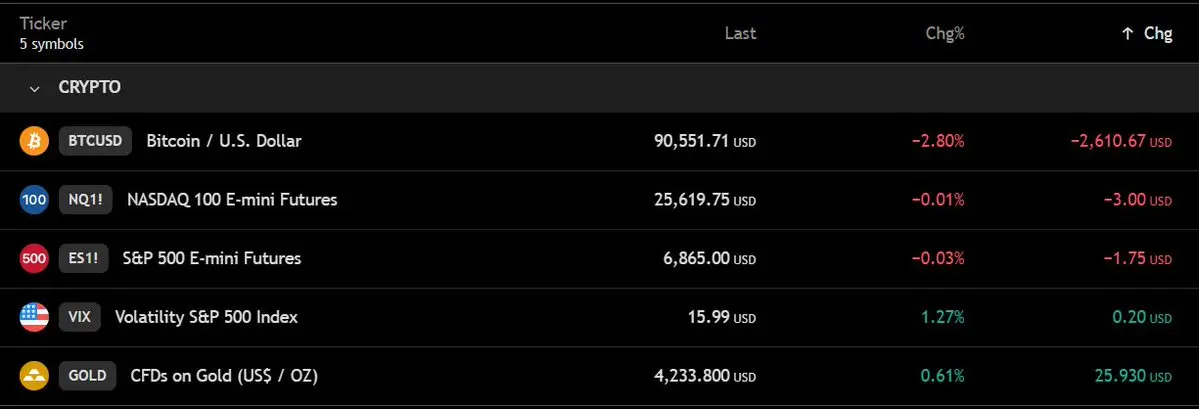This screenshot has height=409, width=1199.
Task: Click the S&P 500 red logo icon
Action: [34, 259]
